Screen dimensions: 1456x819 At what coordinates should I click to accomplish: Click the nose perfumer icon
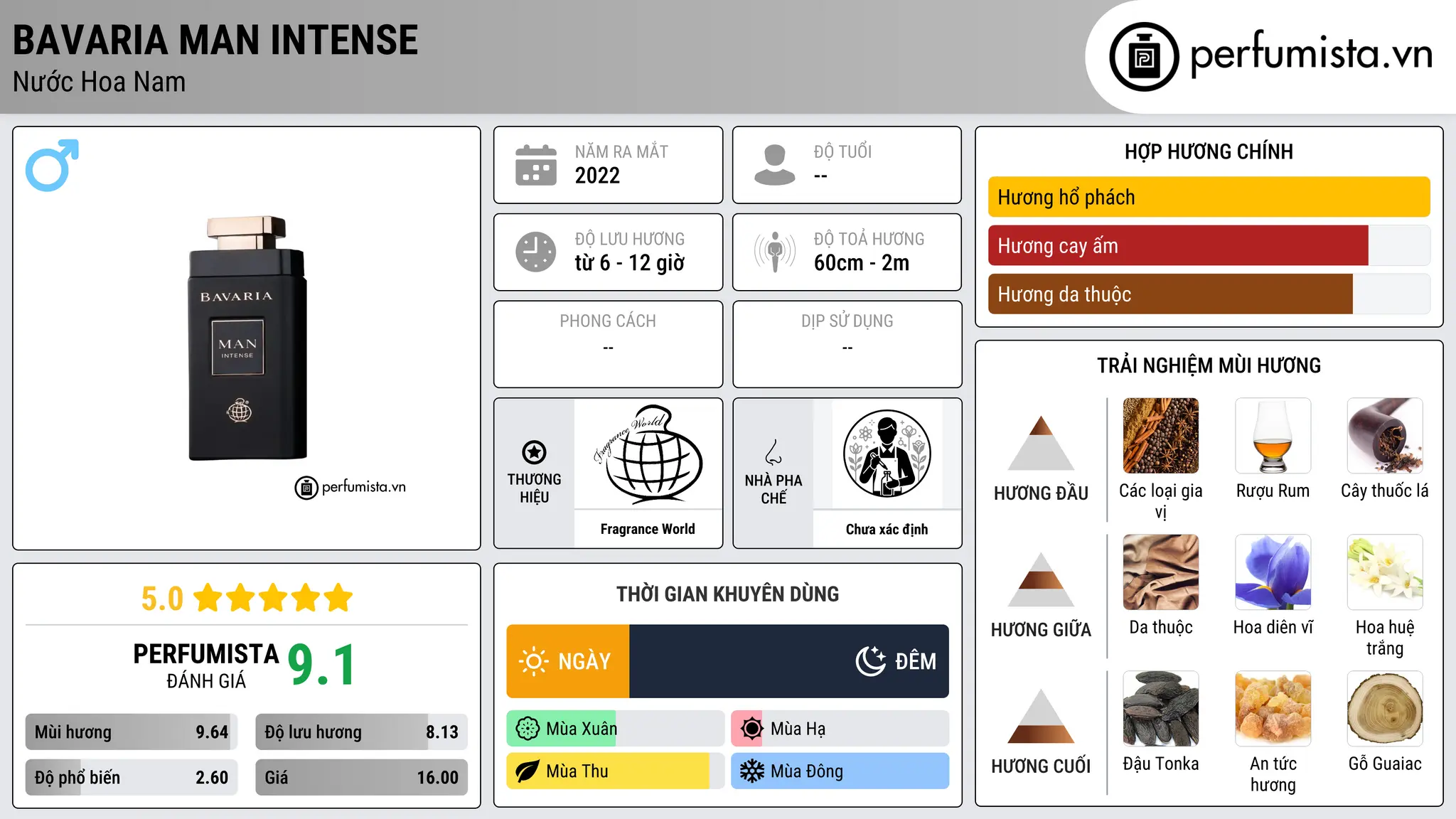coord(773,452)
